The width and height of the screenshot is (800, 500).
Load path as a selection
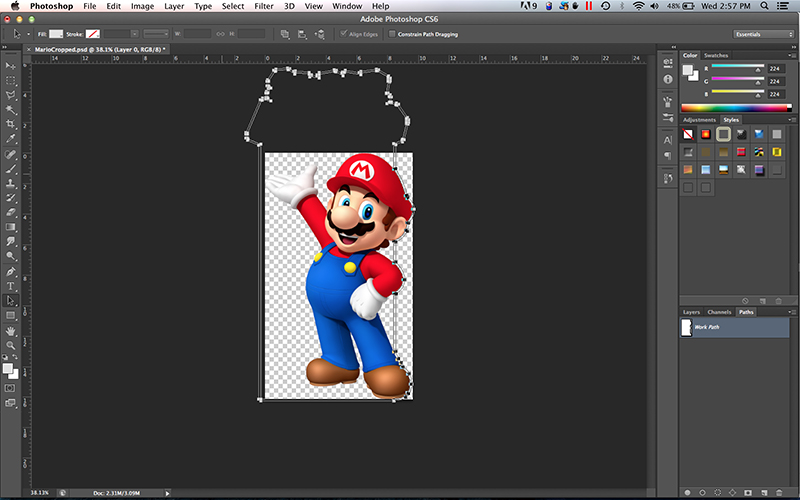click(717, 492)
